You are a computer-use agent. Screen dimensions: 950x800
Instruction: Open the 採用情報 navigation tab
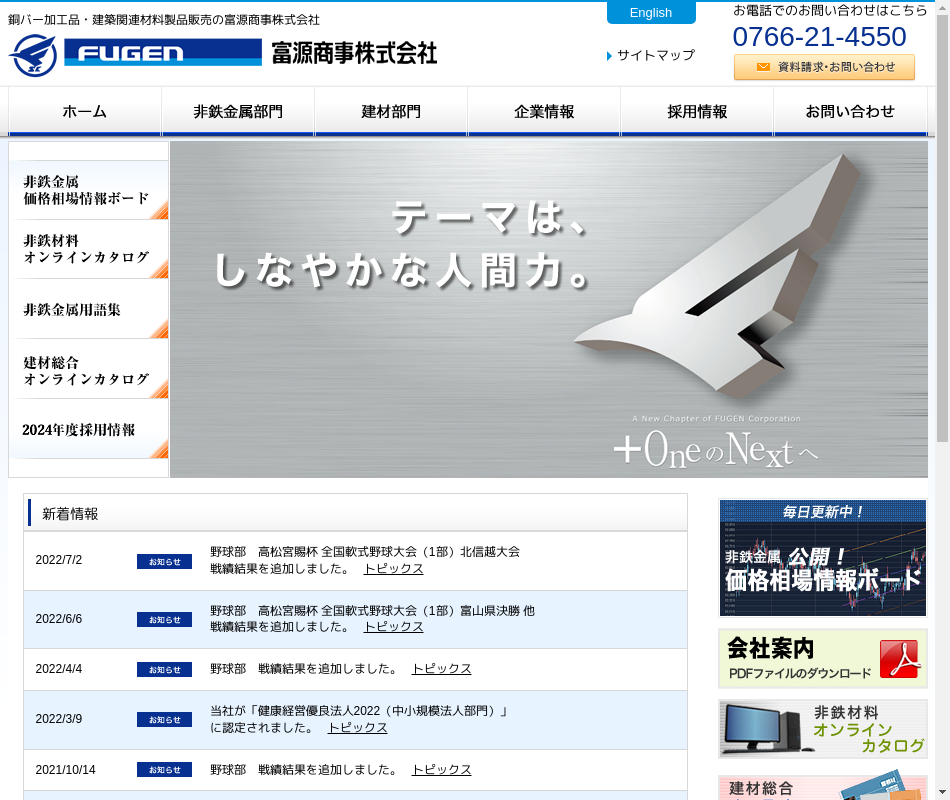(x=697, y=111)
